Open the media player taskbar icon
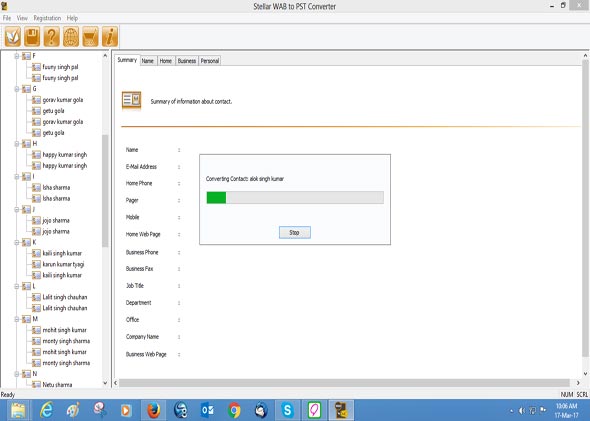Image resolution: width=590 pixels, height=421 pixels. click(x=126, y=410)
